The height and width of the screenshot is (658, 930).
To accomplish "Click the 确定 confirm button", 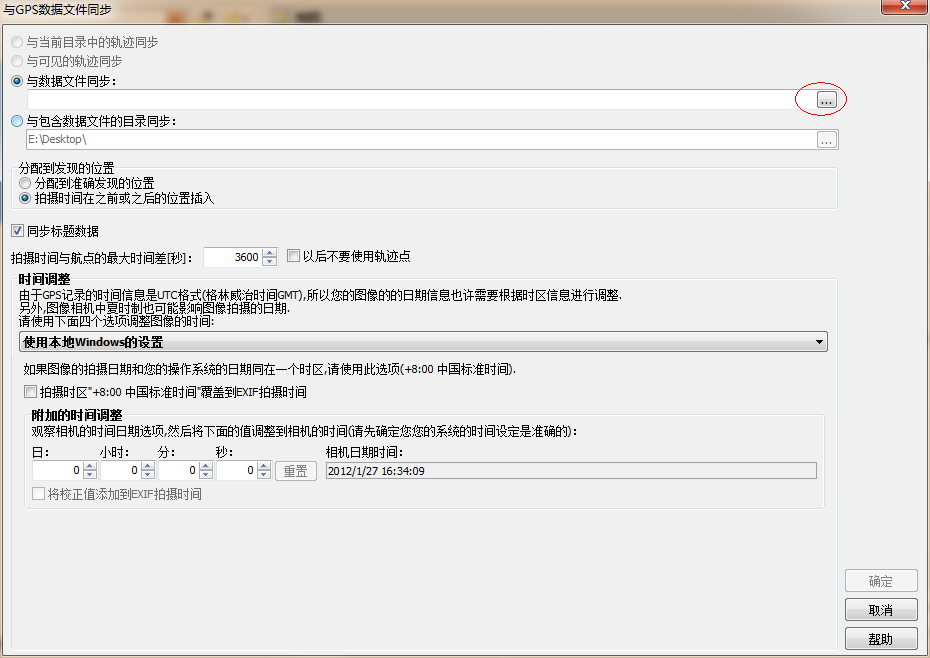I will pos(881,581).
